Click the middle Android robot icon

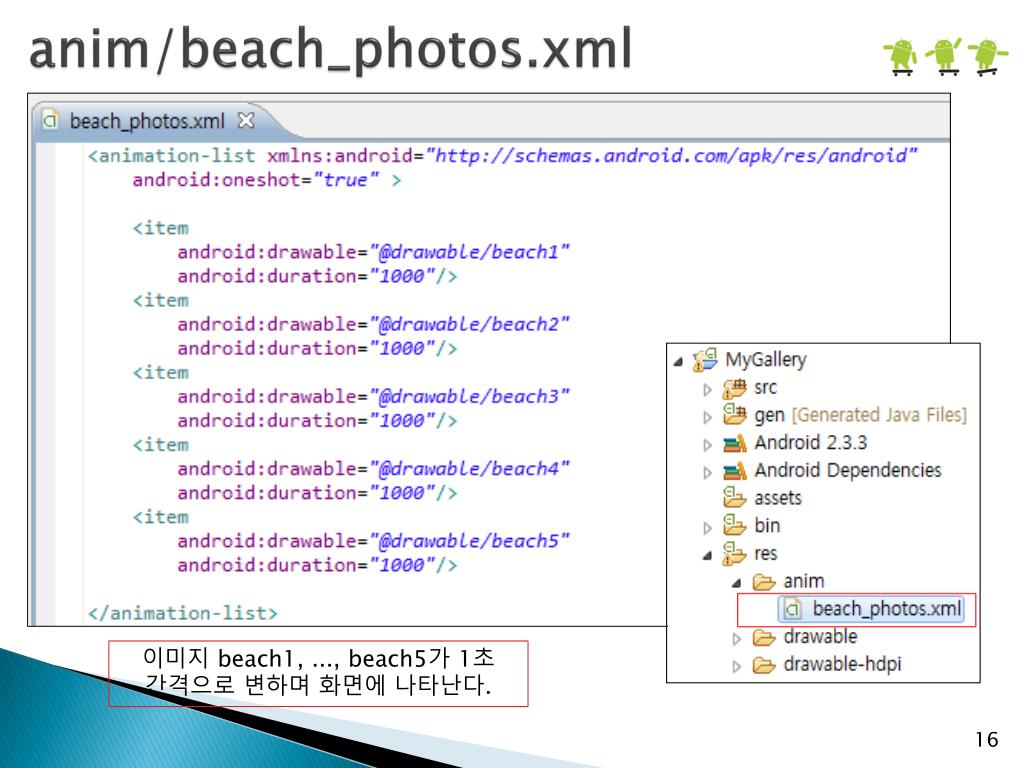click(x=944, y=56)
